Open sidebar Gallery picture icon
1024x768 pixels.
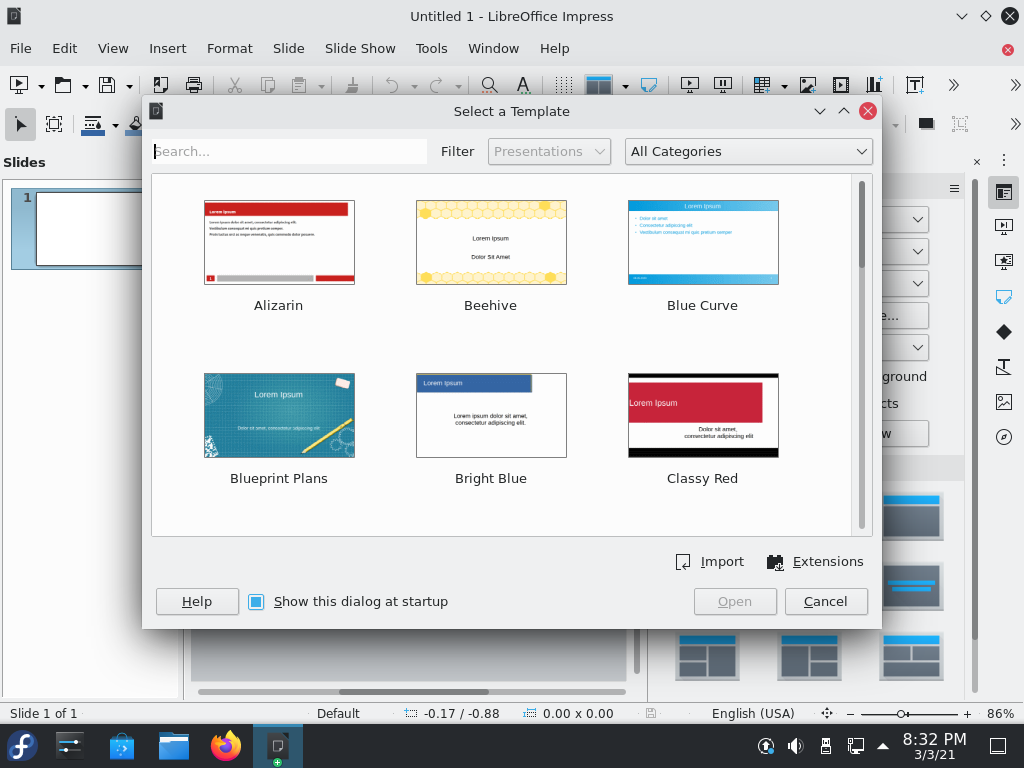1004,402
